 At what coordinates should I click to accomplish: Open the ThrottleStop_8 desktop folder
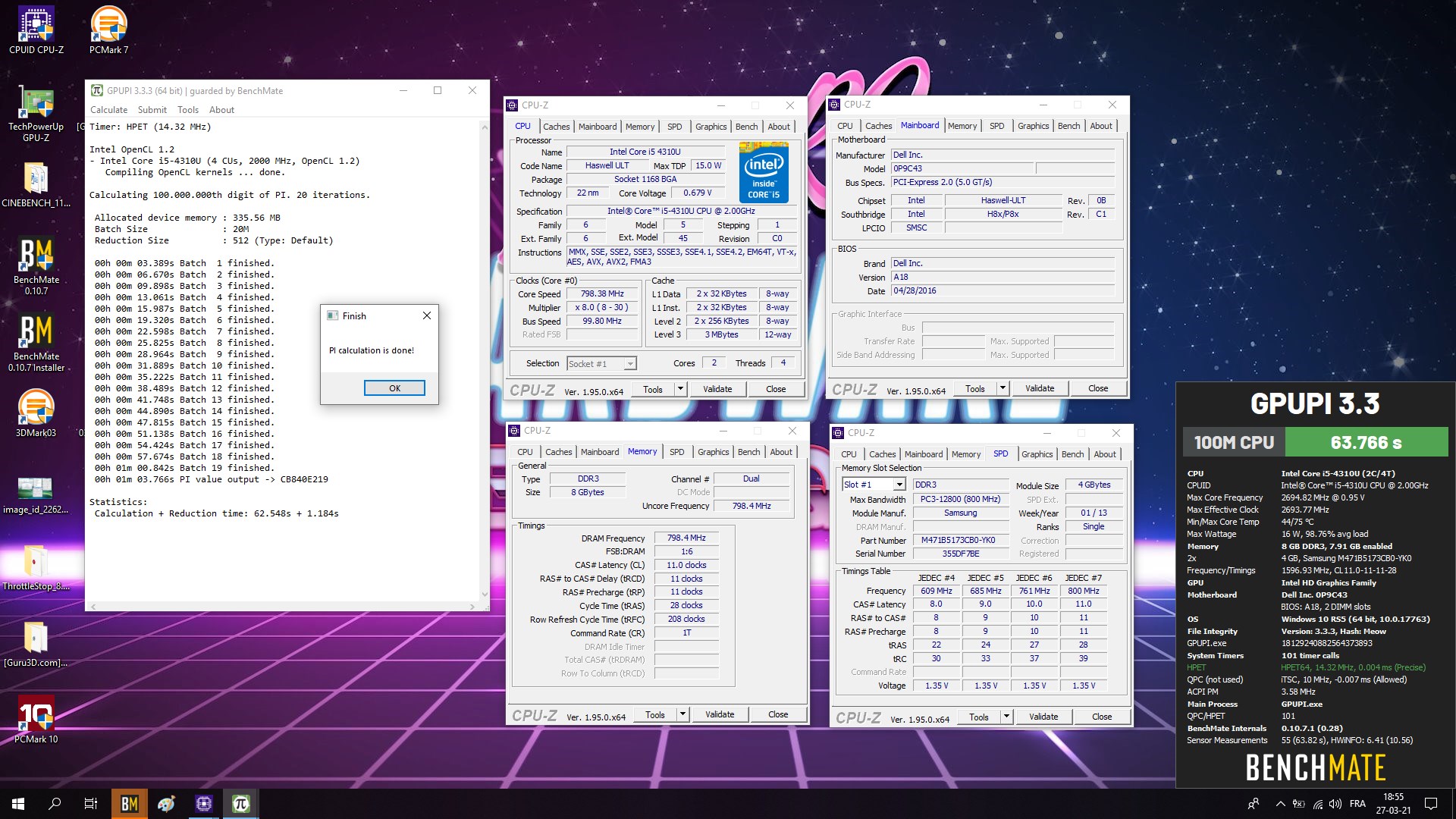pos(36,567)
